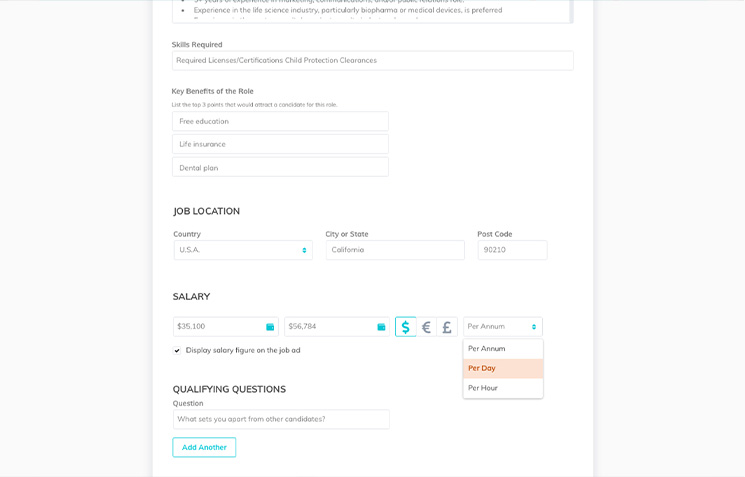Viewport: 745px width, 477px height.
Task: Edit the Dental plan benefit field
Action: point(280,167)
